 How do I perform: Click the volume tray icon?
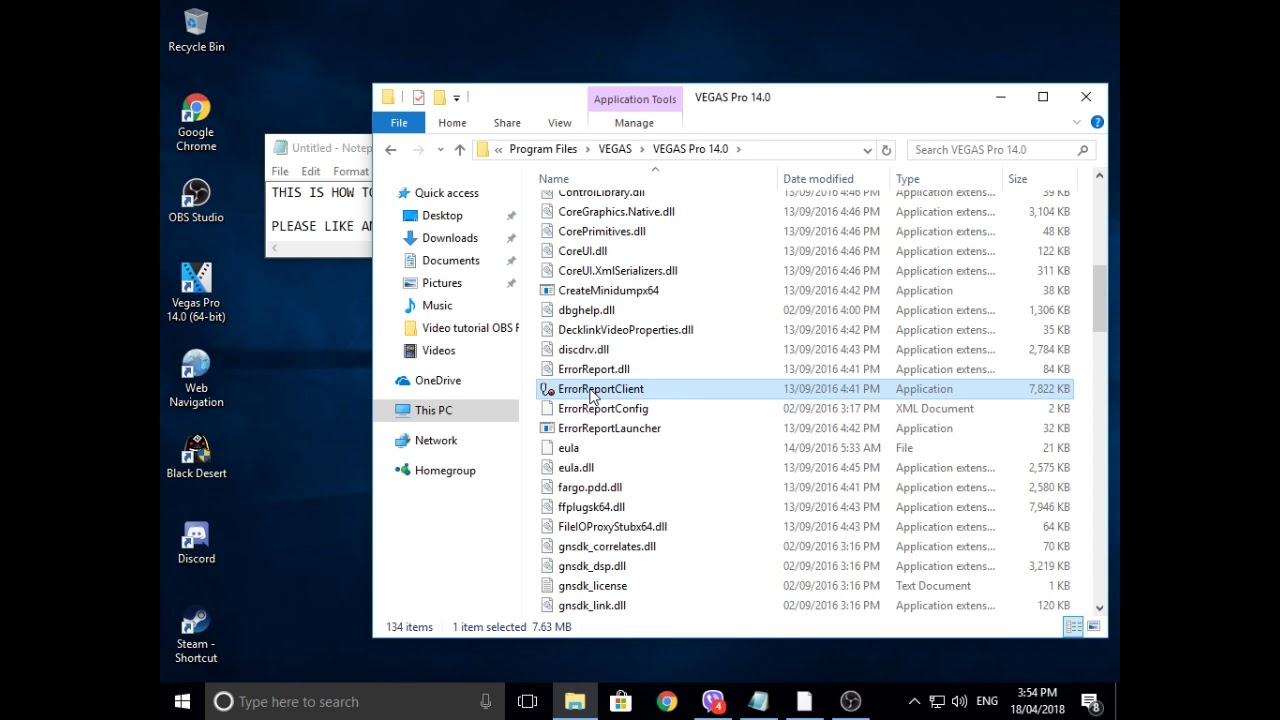tap(960, 702)
